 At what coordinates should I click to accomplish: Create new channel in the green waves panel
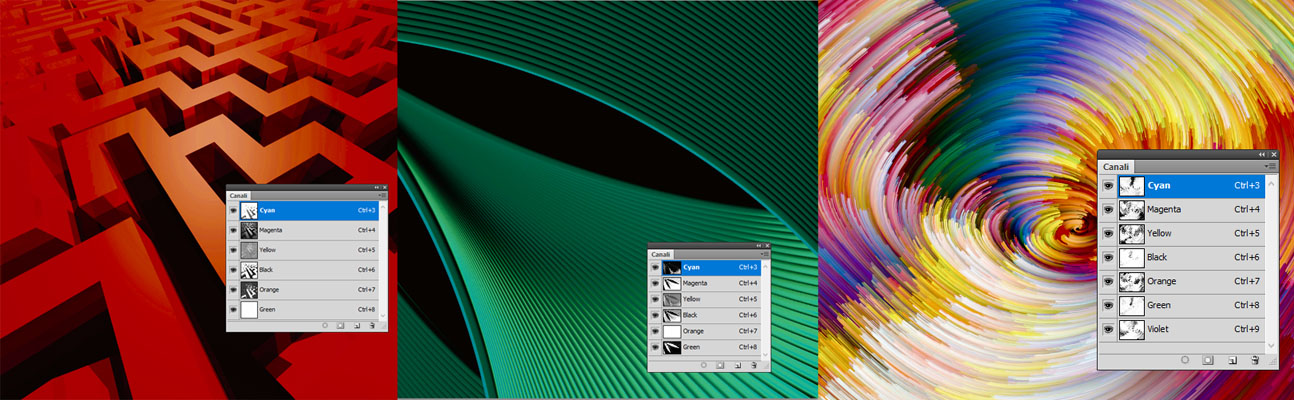[x=737, y=365]
